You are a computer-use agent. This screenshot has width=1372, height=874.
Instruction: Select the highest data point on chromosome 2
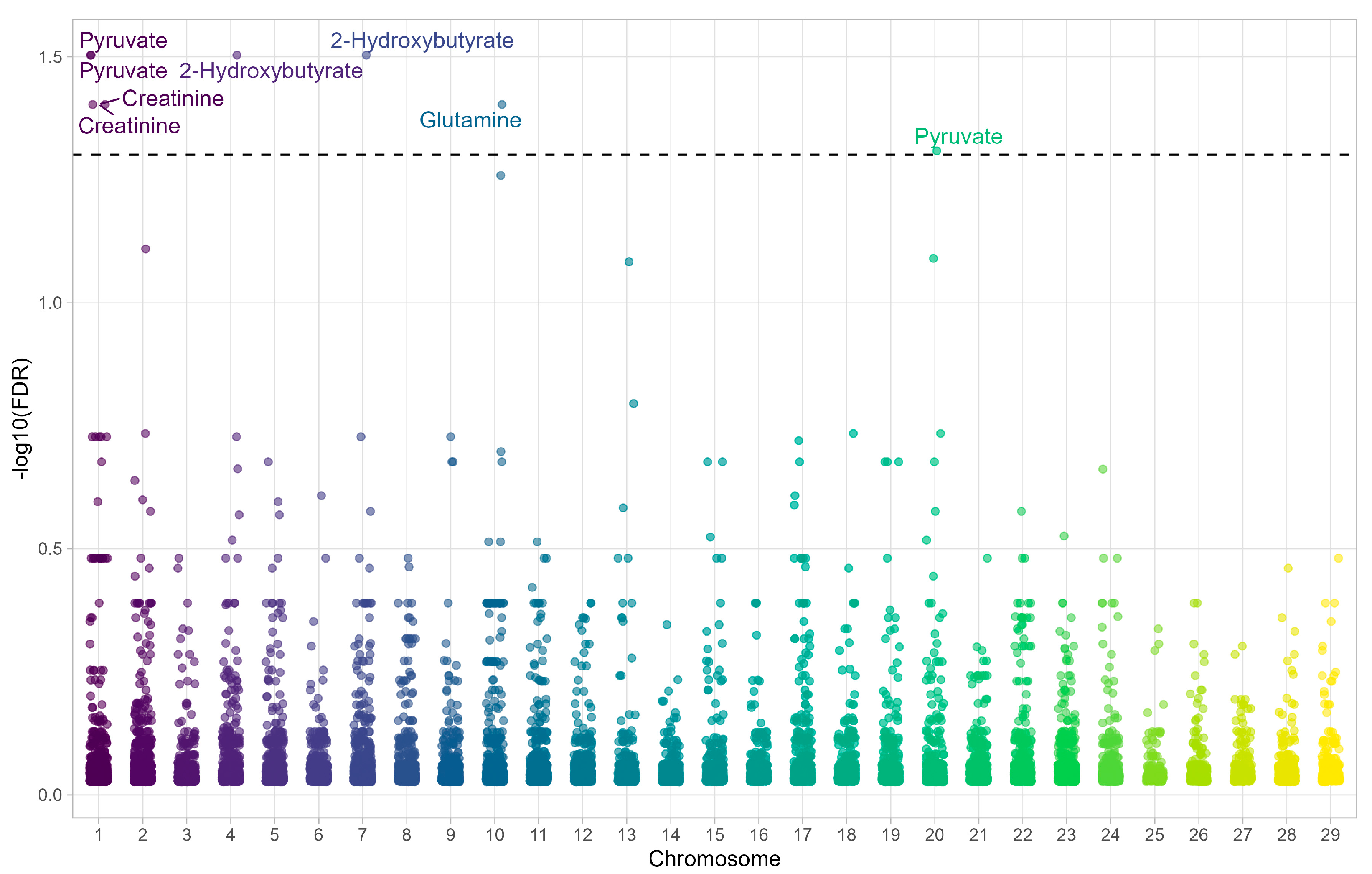(x=145, y=249)
